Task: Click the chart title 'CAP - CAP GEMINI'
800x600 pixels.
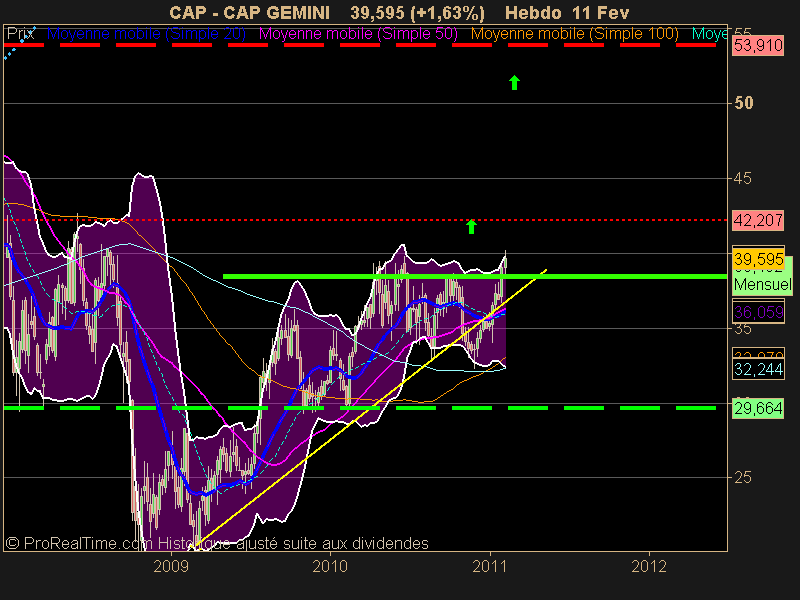Action: pyautogui.click(x=249, y=12)
